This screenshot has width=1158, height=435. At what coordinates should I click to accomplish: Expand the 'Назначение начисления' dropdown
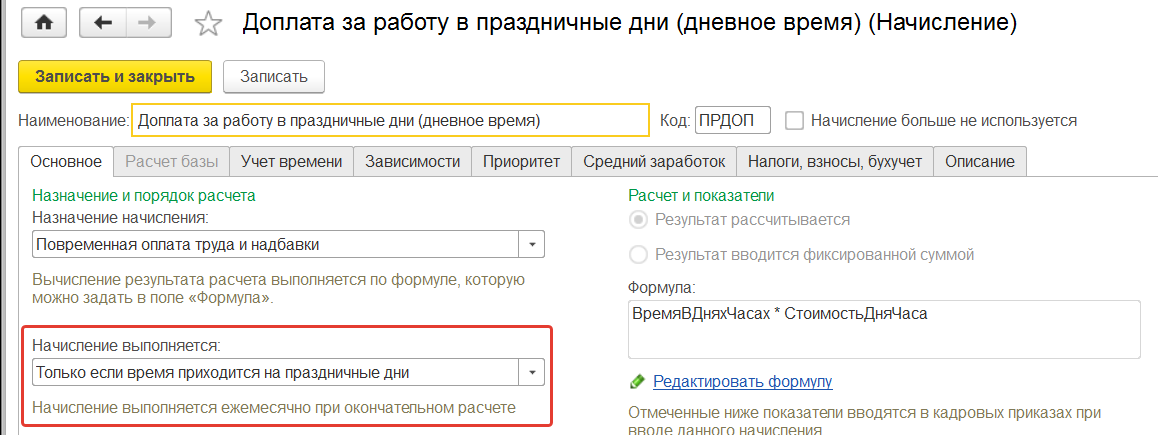(532, 244)
